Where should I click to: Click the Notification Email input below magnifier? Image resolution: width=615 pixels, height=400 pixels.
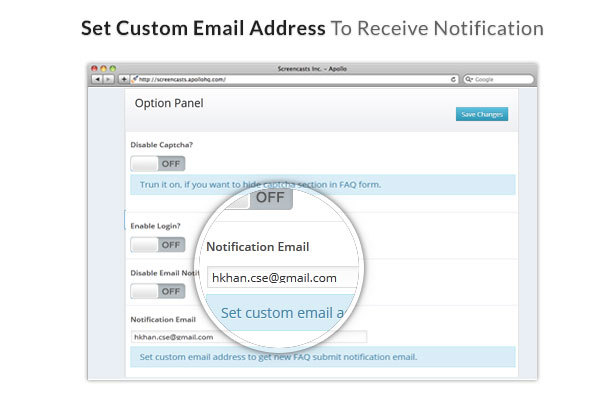249,337
